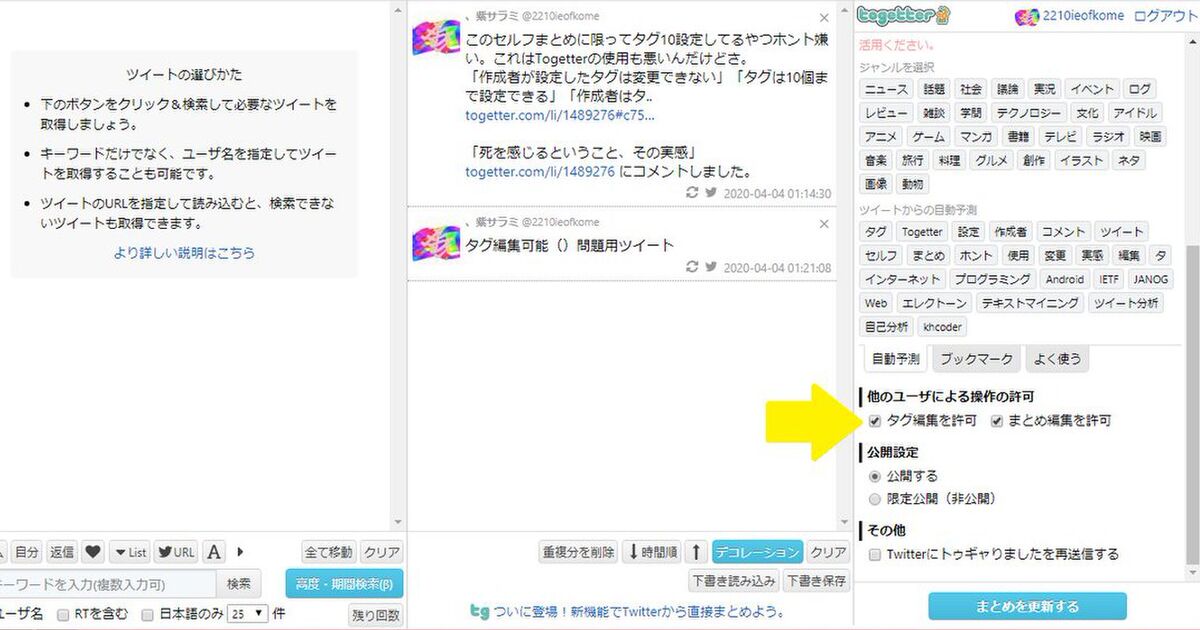Click the 検索 search button
Image resolution: width=1200 pixels, height=630 pixels.
(239, 583)
